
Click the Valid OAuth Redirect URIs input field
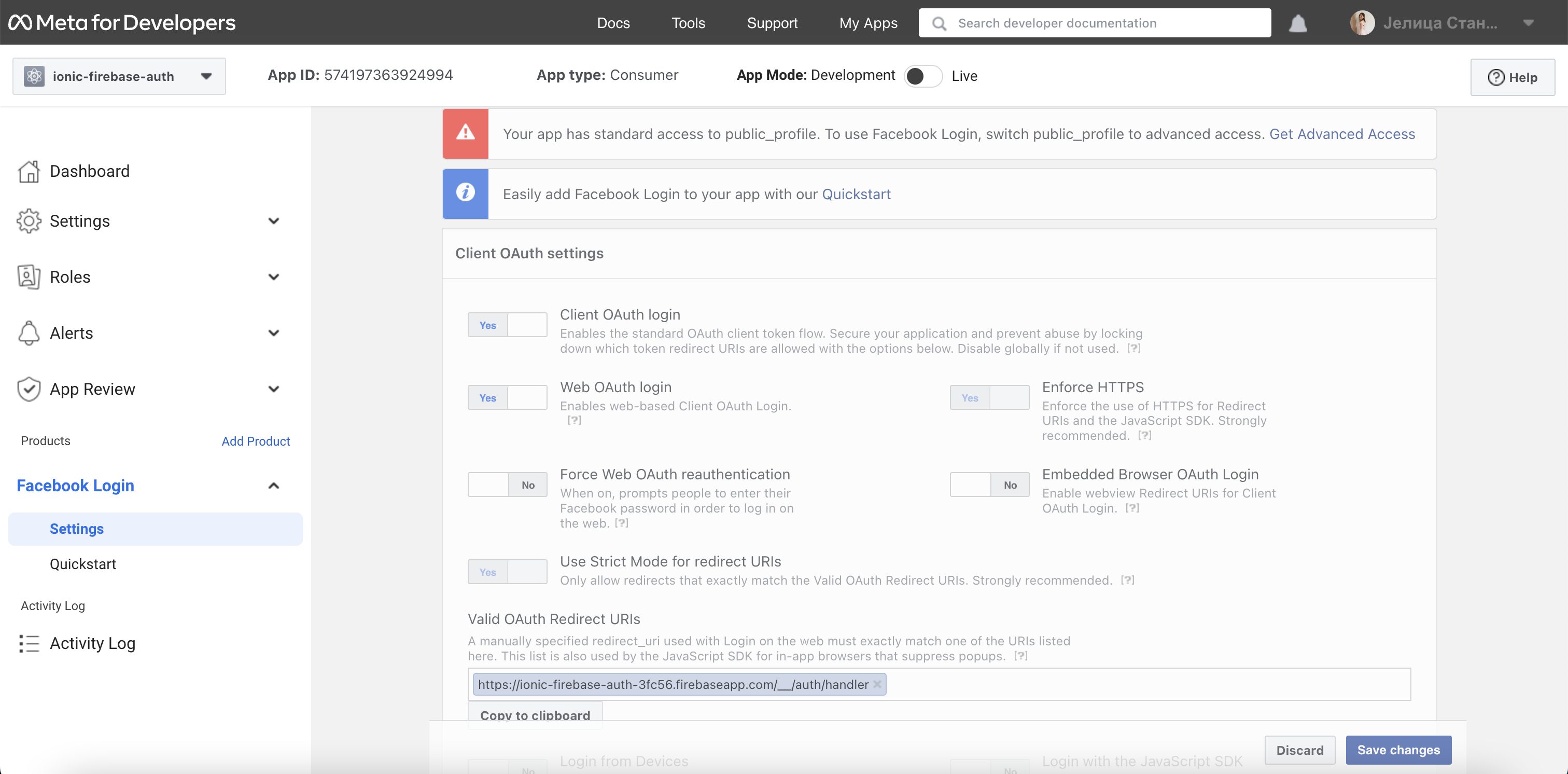[x=940, y=684]
